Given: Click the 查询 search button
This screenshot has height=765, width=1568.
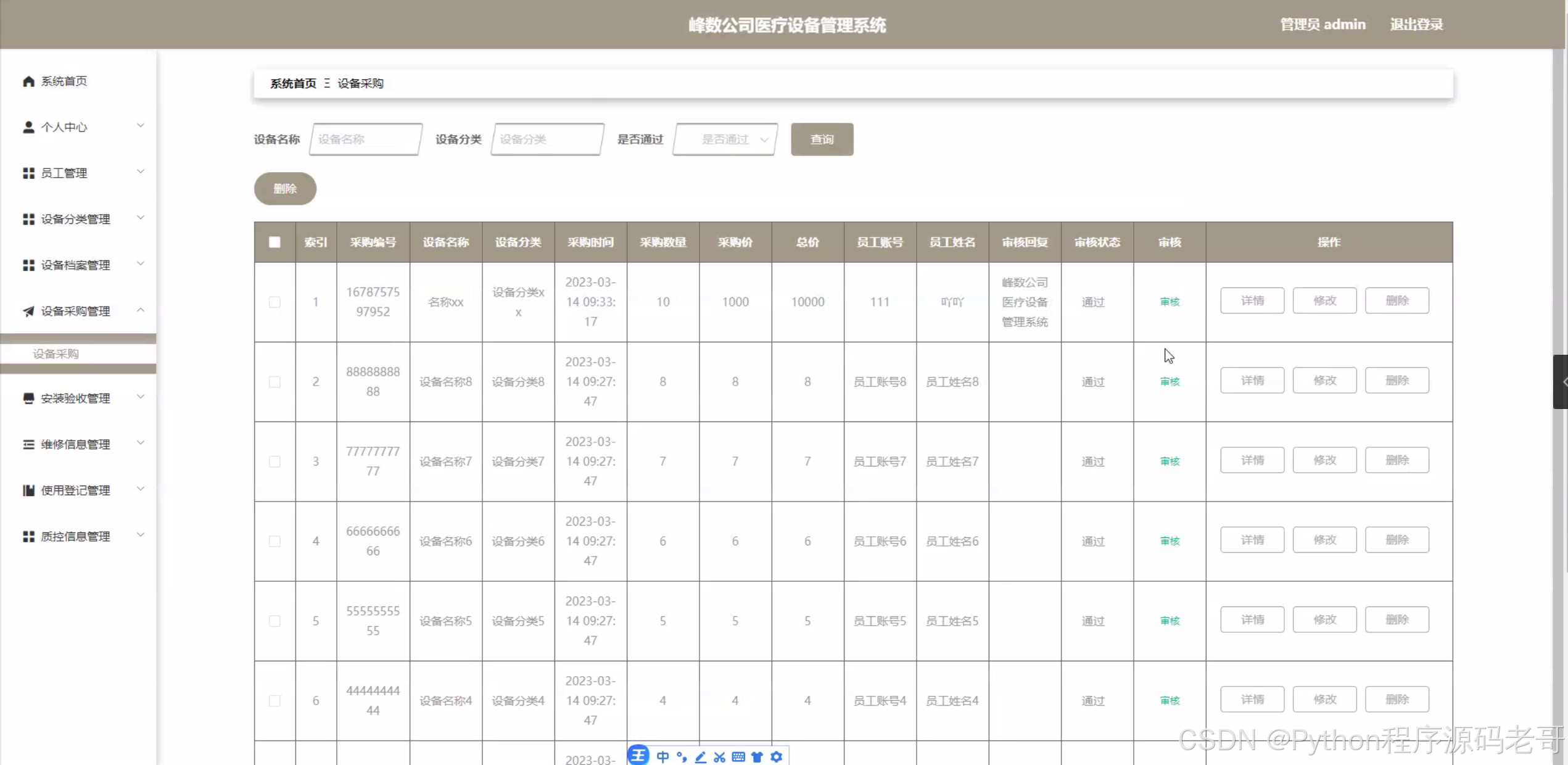Looking at the screenshot, I should (822, 139).
